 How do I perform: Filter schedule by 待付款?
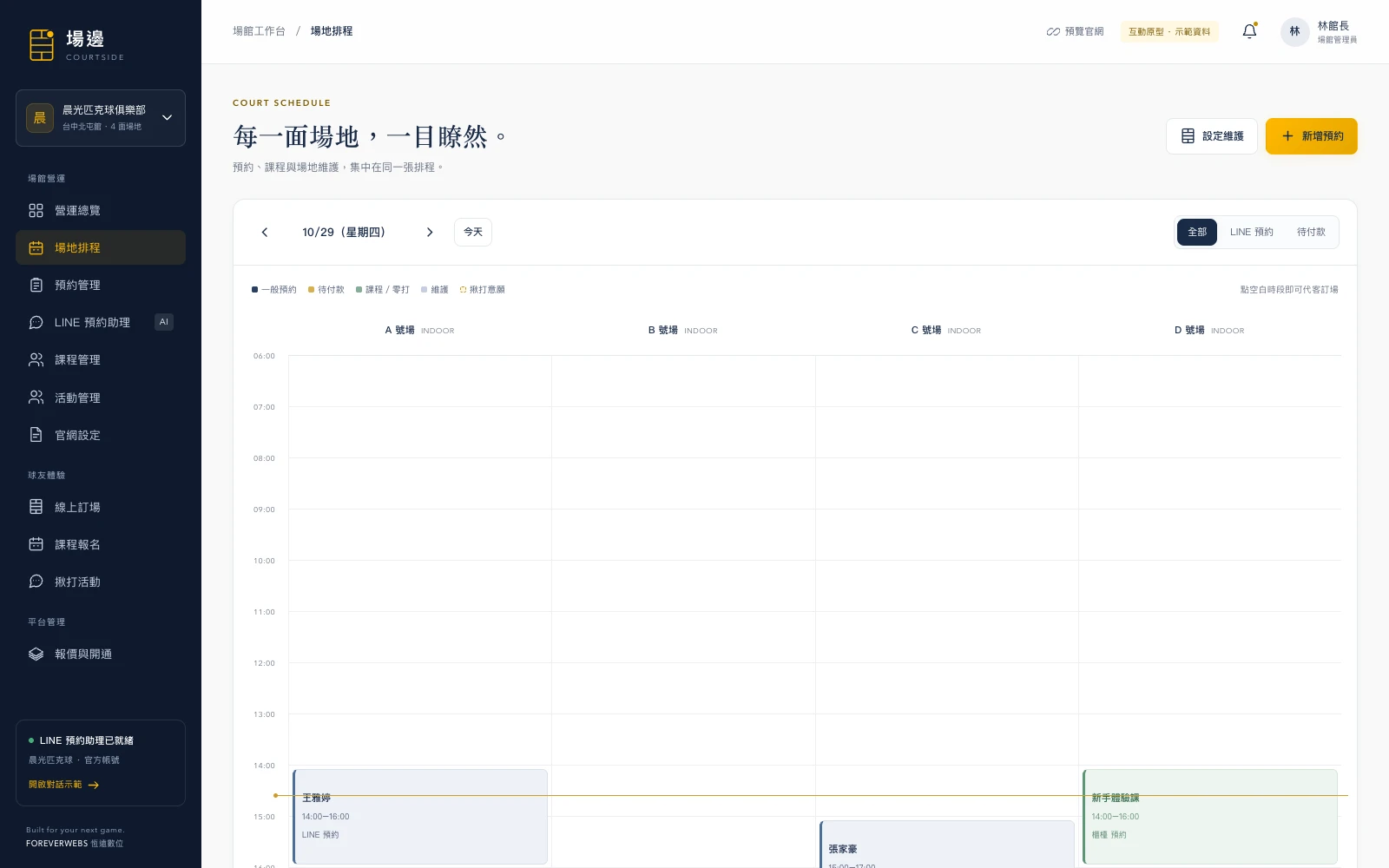point(1311,232)
